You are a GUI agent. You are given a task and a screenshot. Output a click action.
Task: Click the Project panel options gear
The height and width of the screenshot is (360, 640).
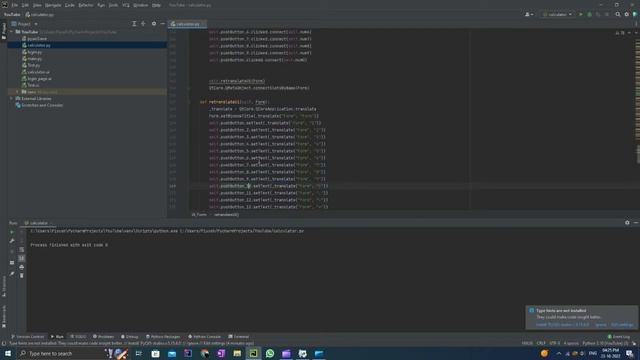(x=154, y=24)
